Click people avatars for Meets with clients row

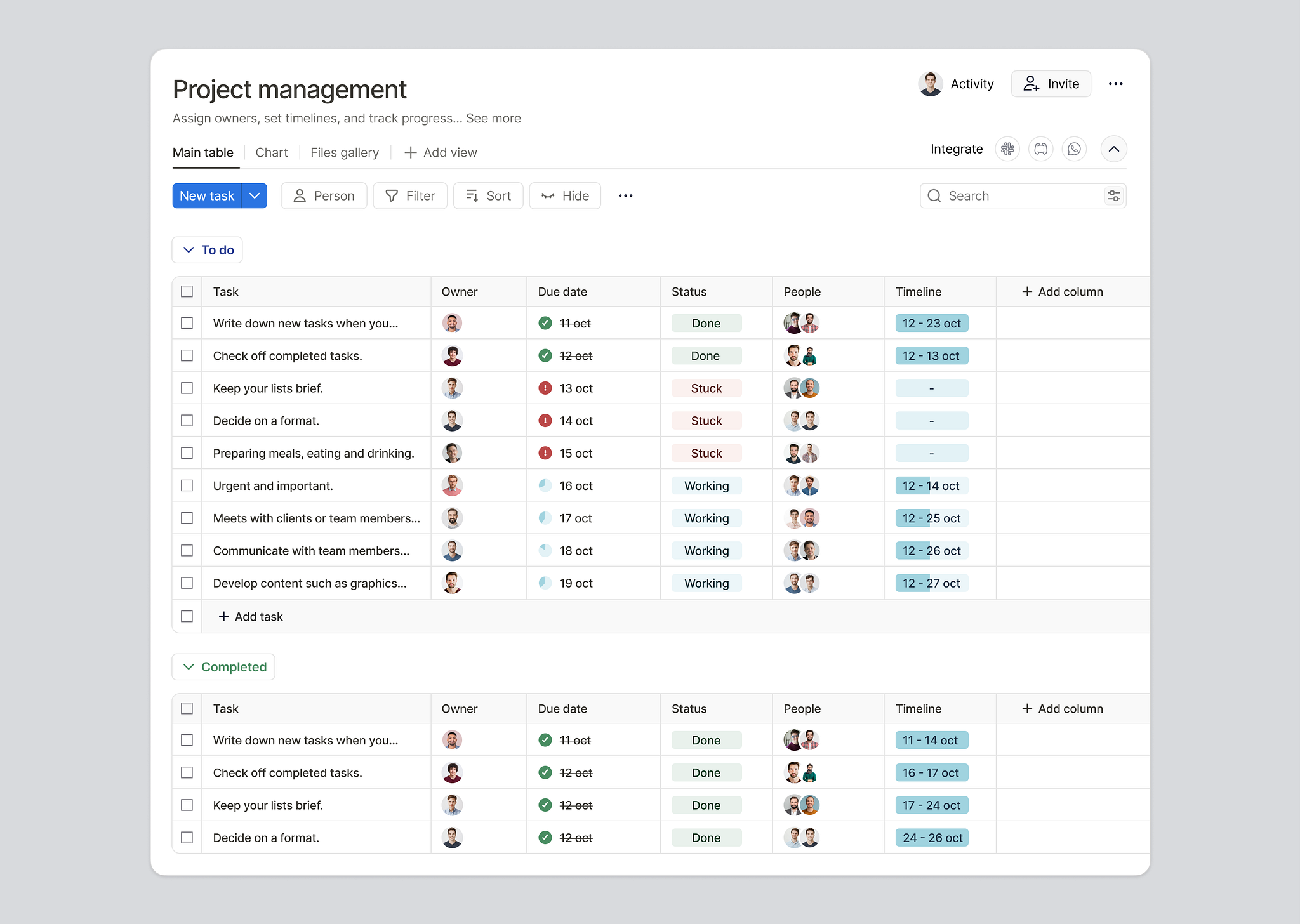pos(802,518)
